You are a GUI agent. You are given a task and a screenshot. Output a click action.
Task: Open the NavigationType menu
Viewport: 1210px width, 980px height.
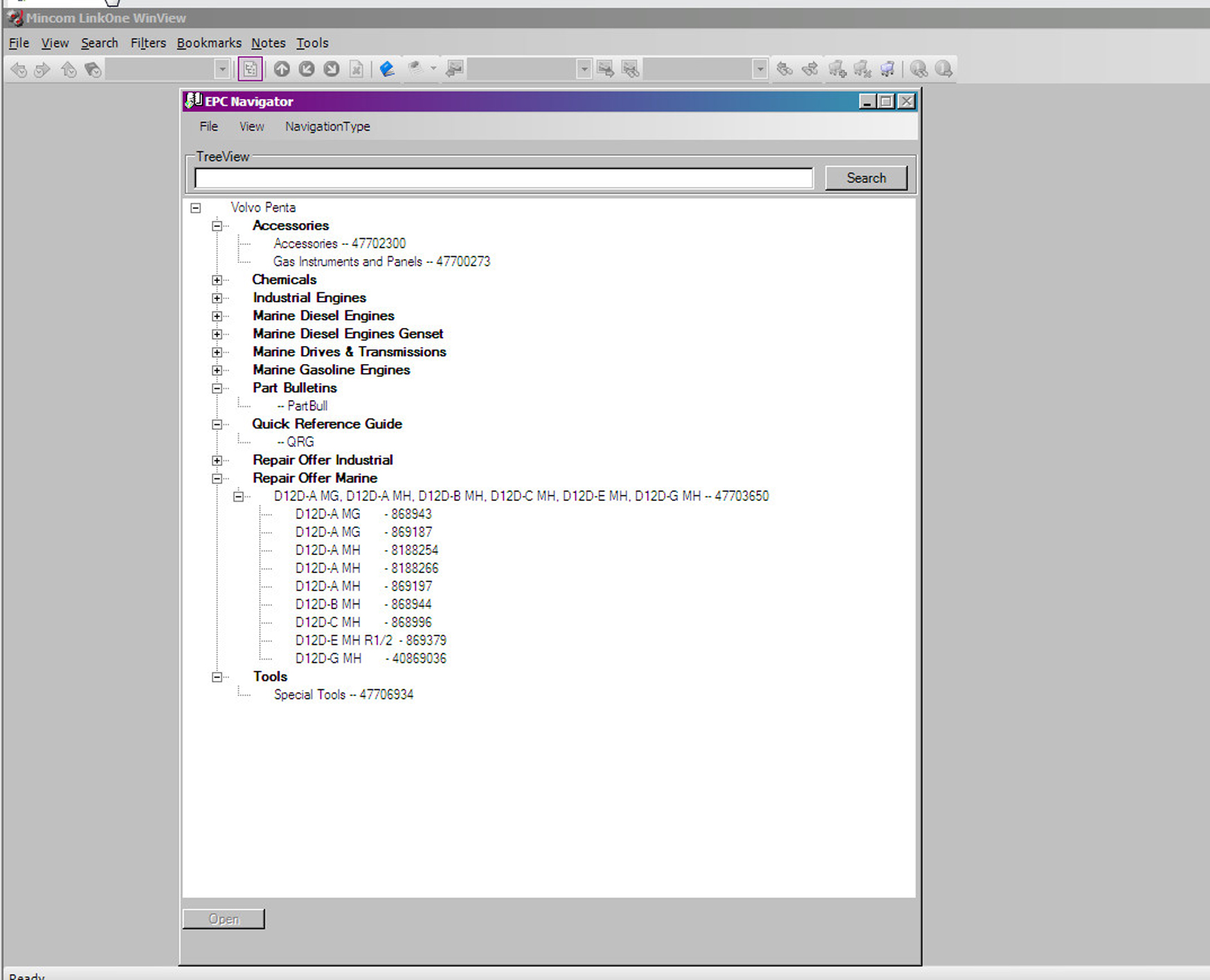(x=327, y=127)
